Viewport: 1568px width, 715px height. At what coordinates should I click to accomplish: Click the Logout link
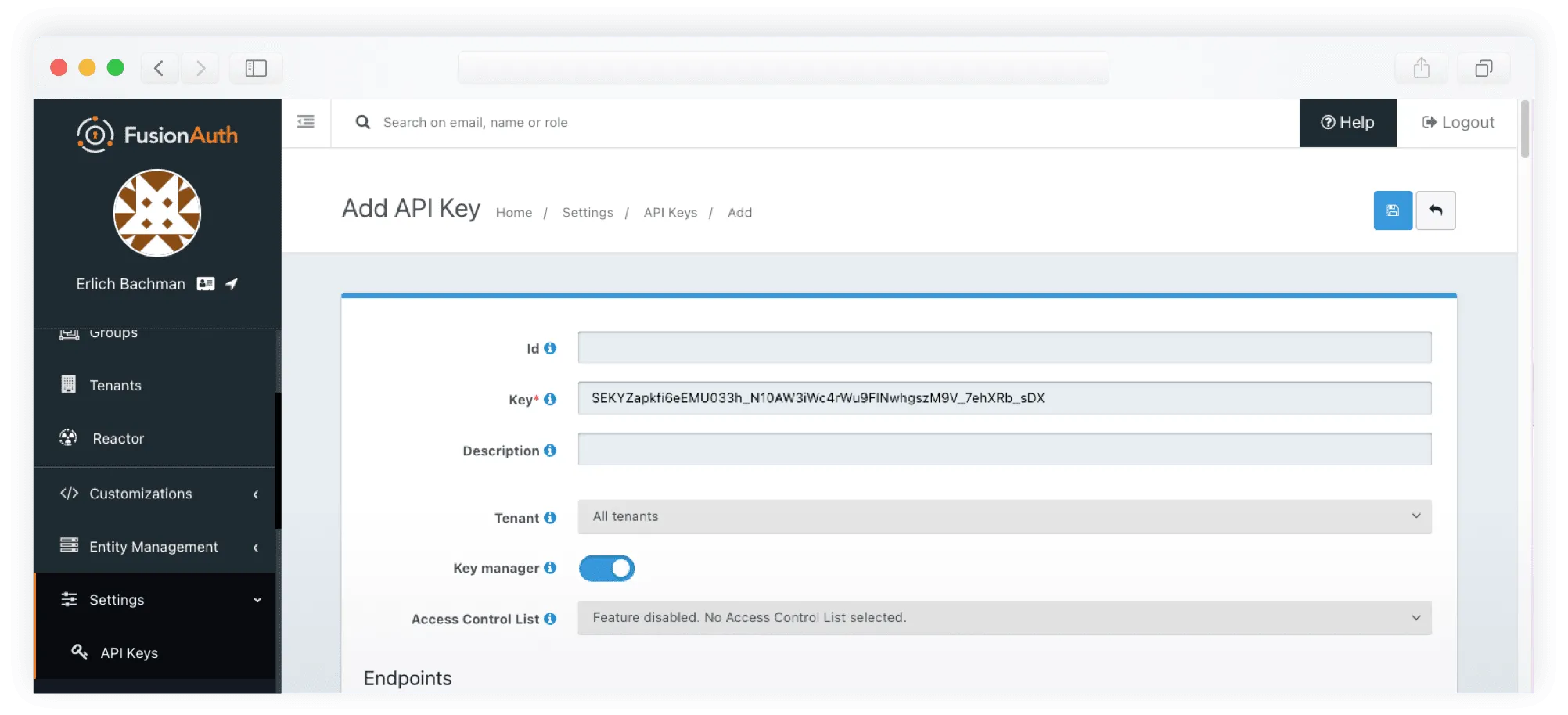[1458, 123]
